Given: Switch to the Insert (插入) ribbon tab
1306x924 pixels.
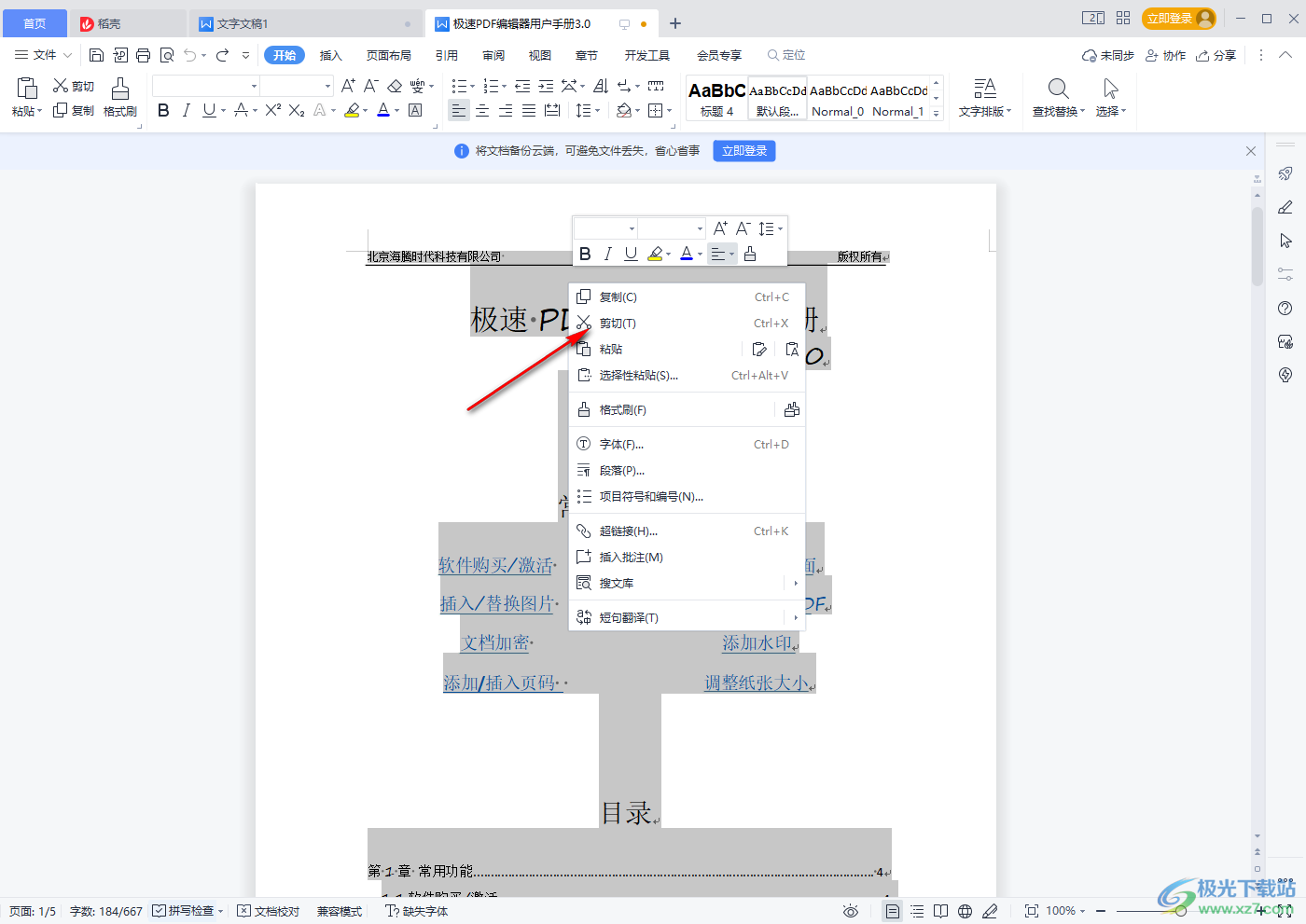Looking at the screenshot, I should pyautogui.click(x=331, y=56).
